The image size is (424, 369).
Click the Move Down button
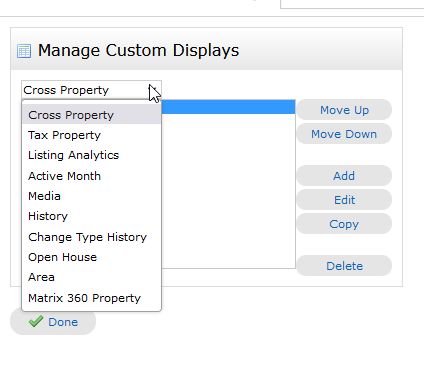(344, 134)
